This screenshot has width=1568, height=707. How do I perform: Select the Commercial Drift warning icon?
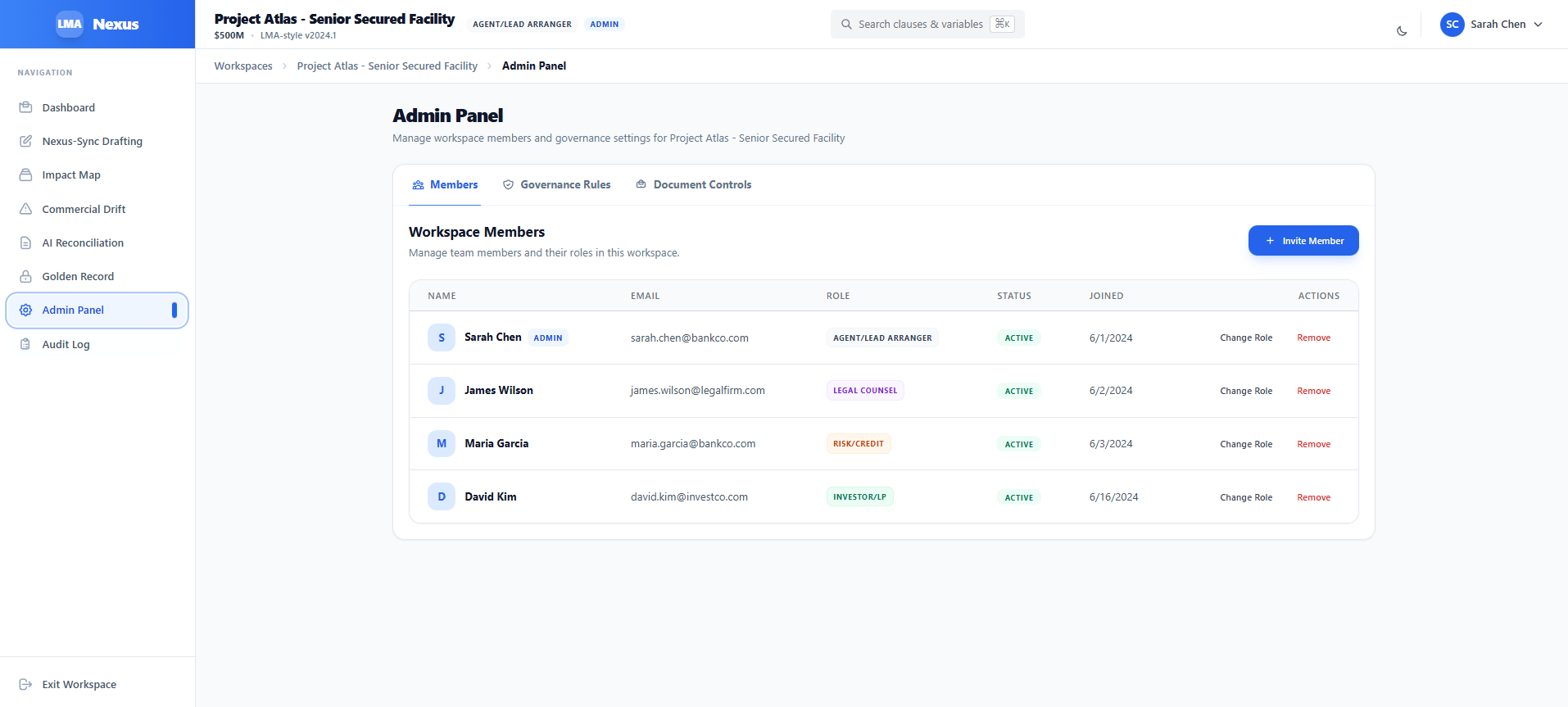pyautogui.click(x=25, y=209)
